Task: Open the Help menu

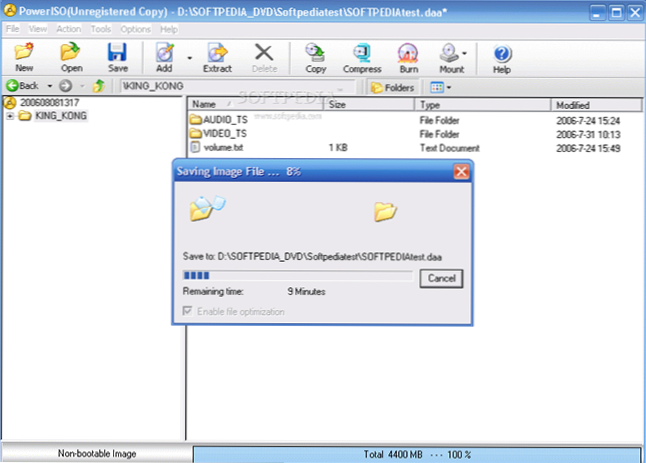Action: (x=169, y=29)
